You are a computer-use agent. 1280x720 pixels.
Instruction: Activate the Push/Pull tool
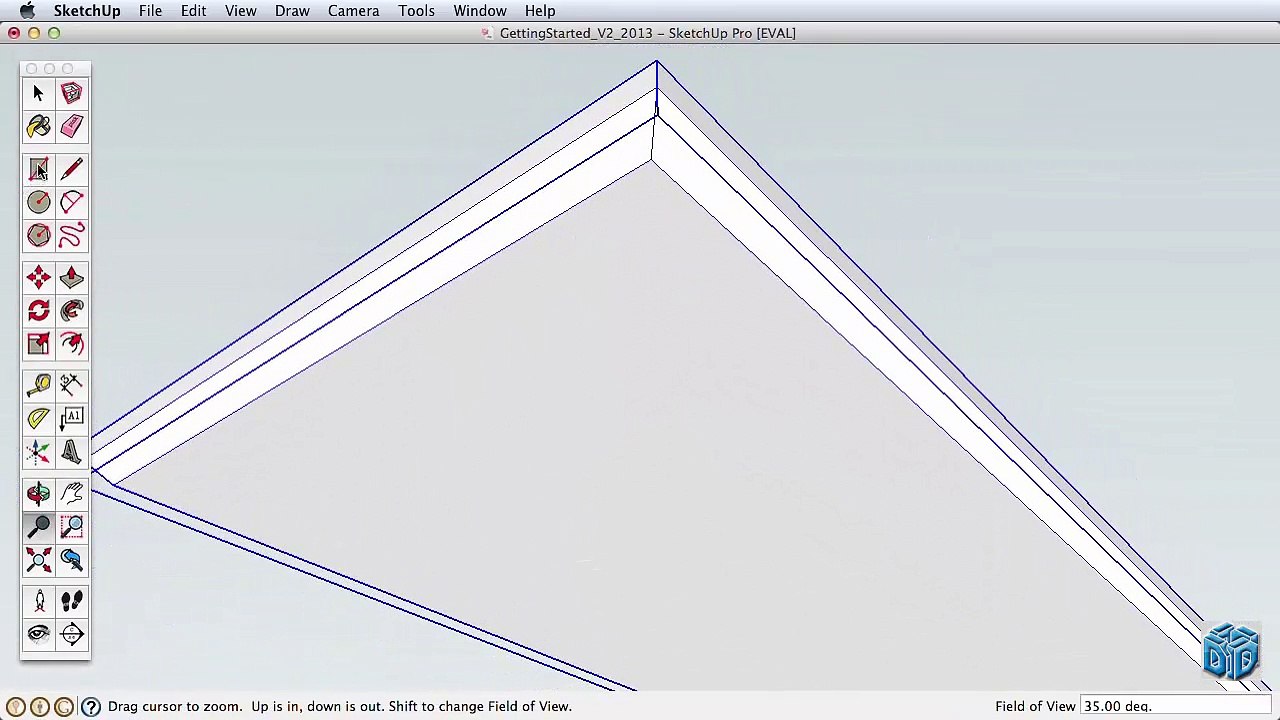click(x=71, y=278)
